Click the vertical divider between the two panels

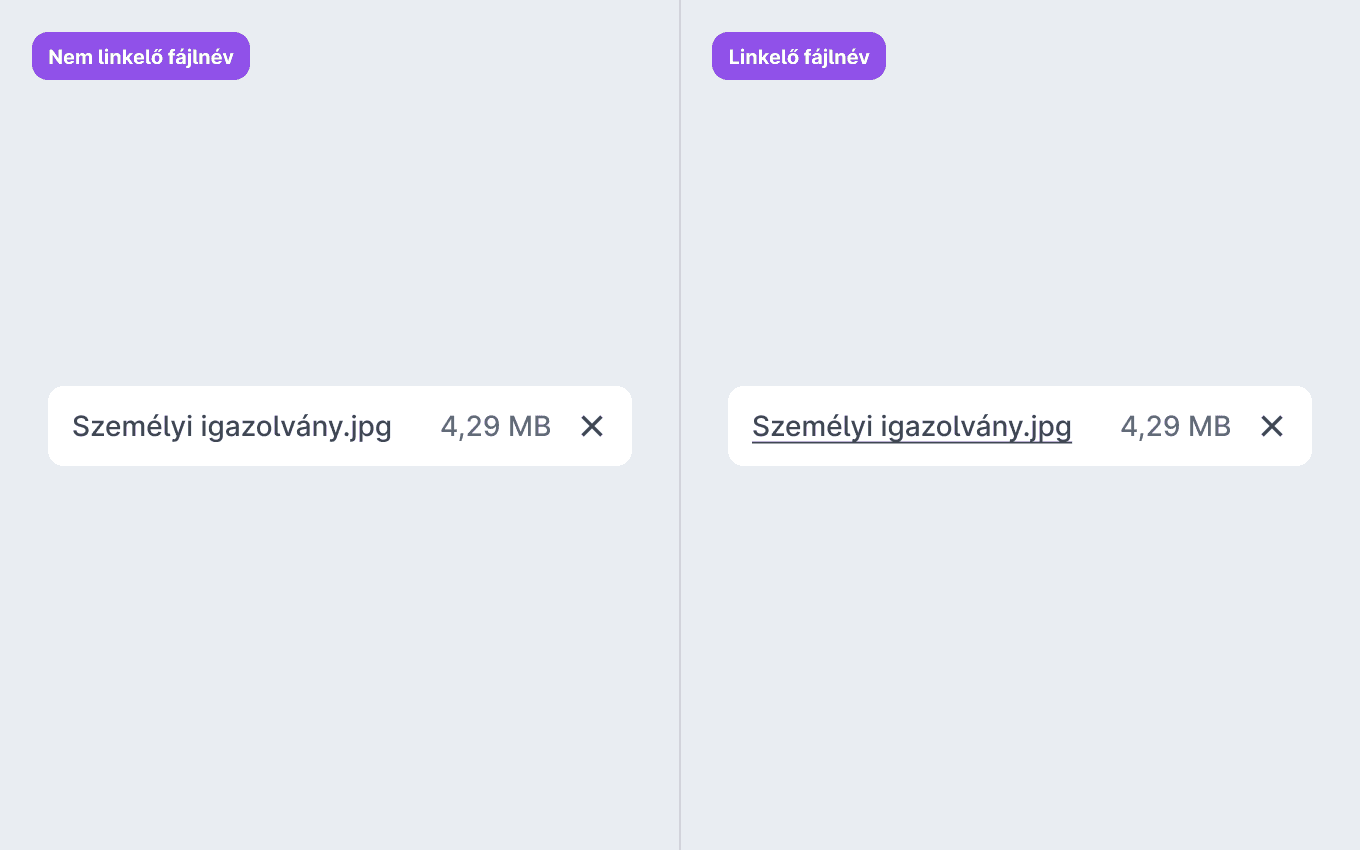(x=680, y=425)
